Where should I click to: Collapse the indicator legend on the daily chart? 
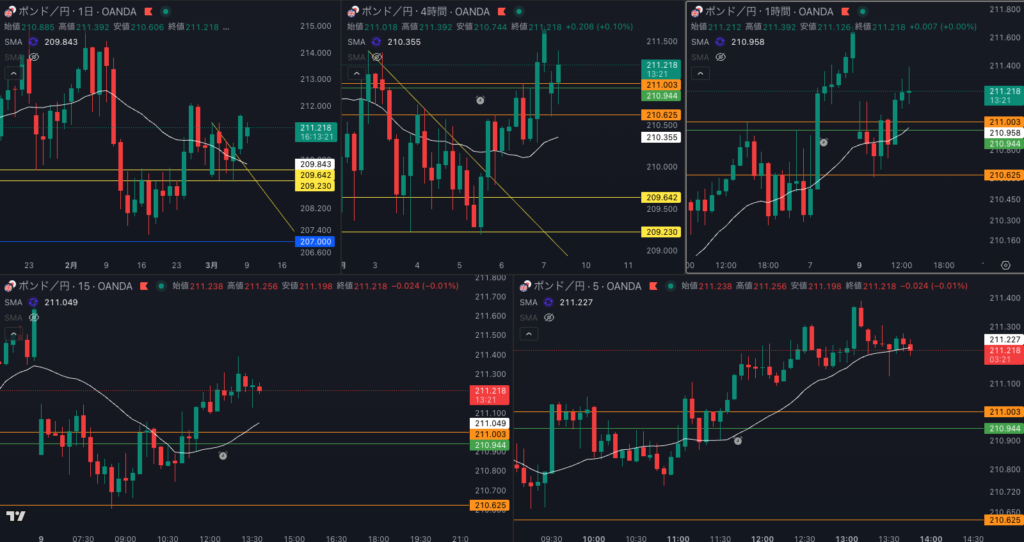click(13, 74)
